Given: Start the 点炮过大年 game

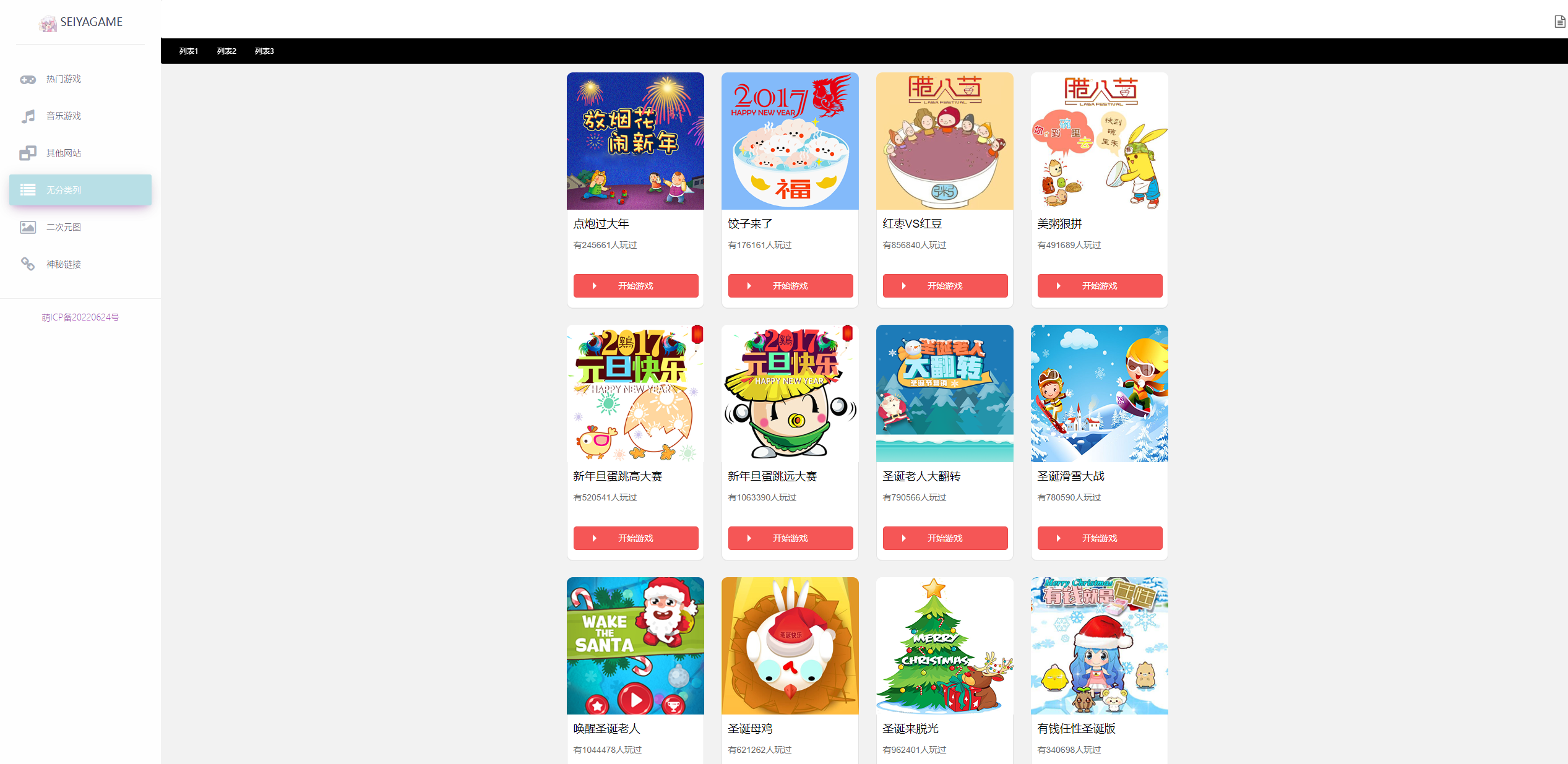Looking at the screenshot, I should pos(635,286).
